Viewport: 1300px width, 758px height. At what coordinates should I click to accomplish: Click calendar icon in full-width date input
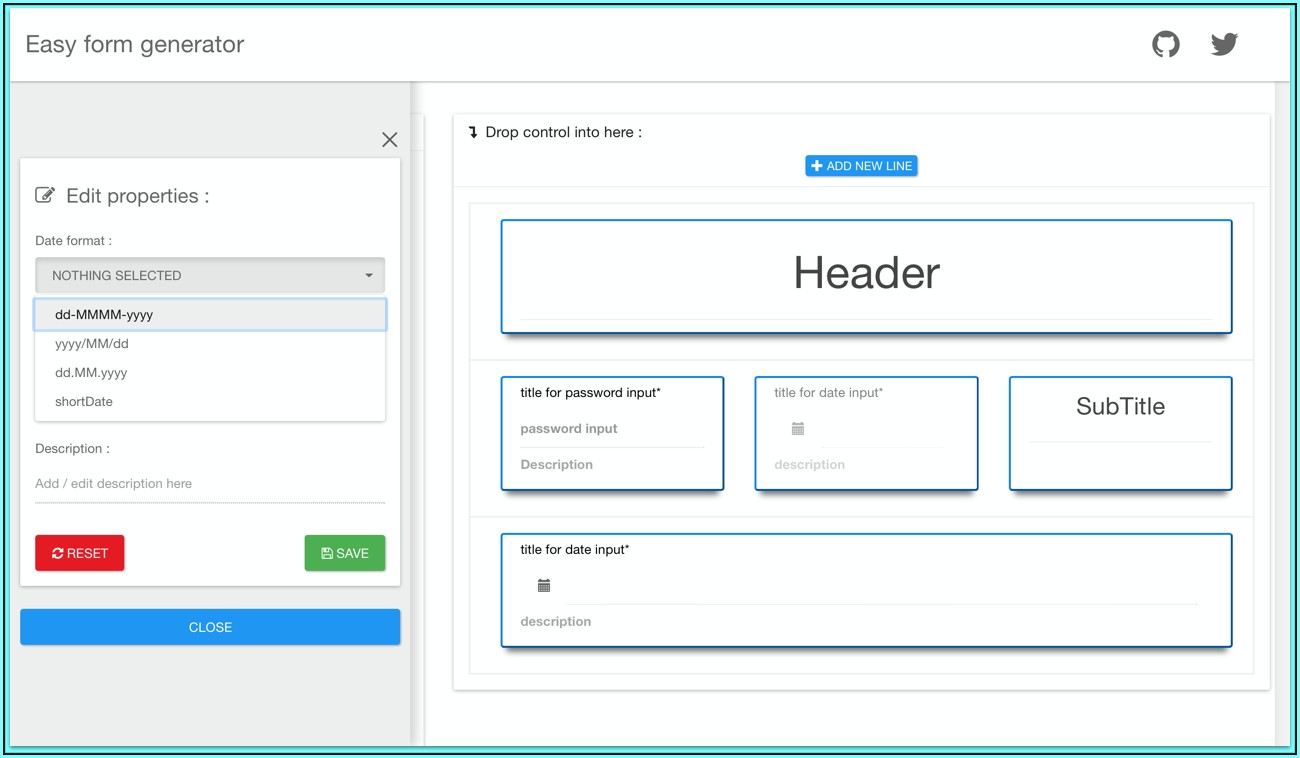544,586
